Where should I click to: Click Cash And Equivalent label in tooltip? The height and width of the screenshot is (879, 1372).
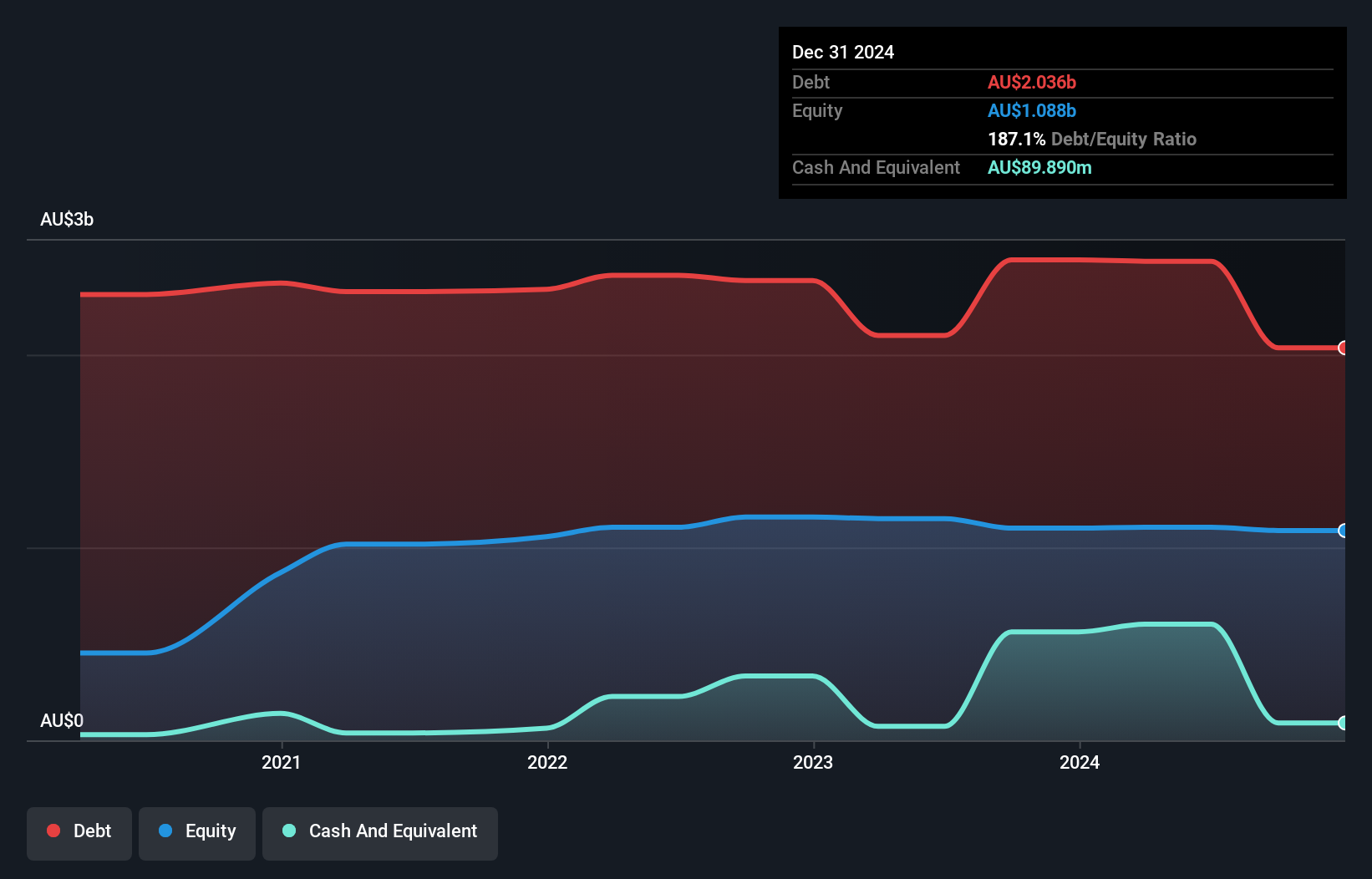(x=876, y=167)
